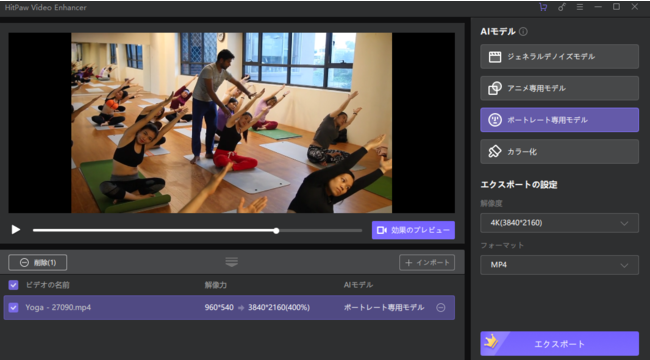Uncheck the Yoga - 27090.mp4 checkbox
650x360 pixels.
(13, 308)
